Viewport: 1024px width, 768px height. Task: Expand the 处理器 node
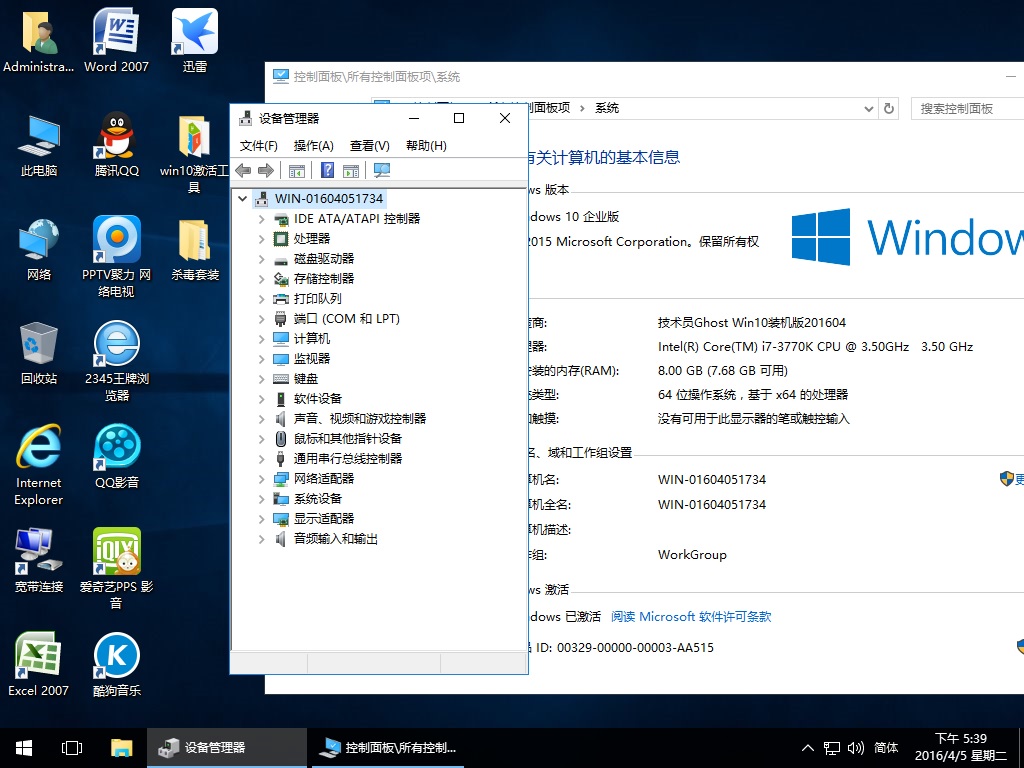[x=261, y=239]
